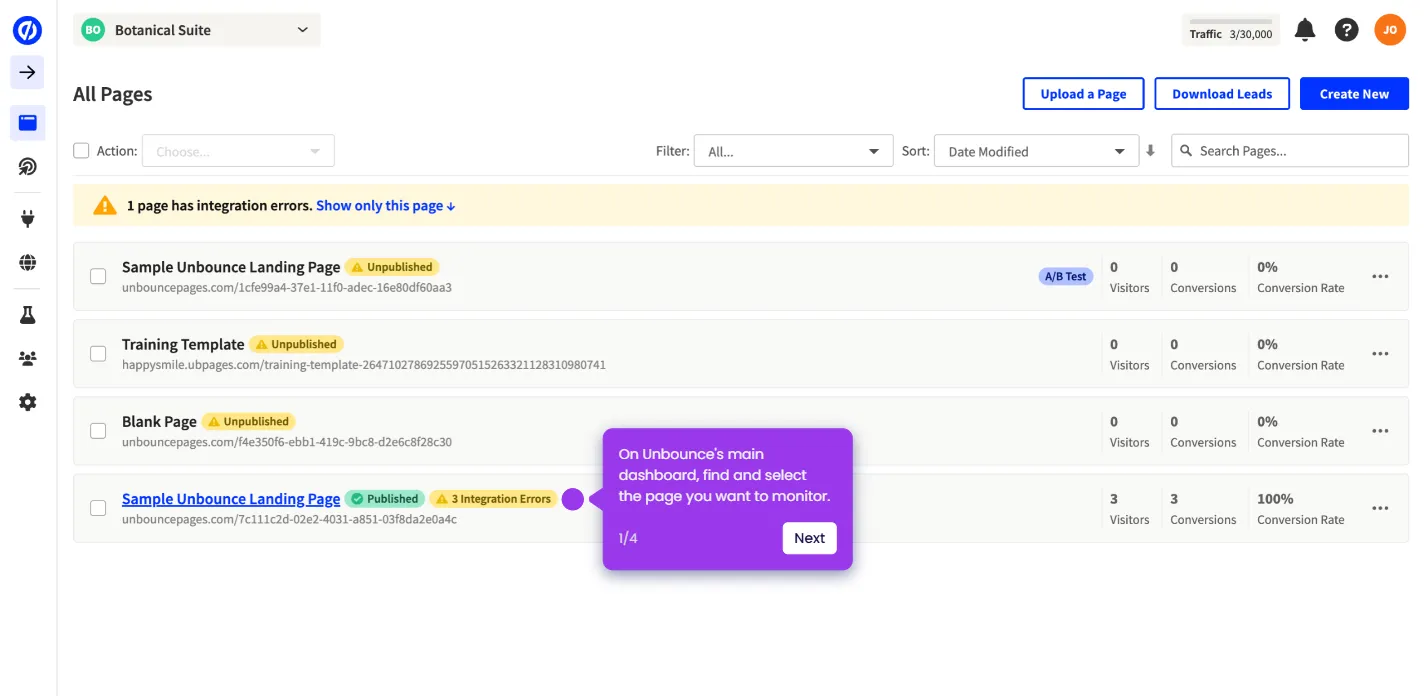Open the experiments flask icon

coord(27,315)
